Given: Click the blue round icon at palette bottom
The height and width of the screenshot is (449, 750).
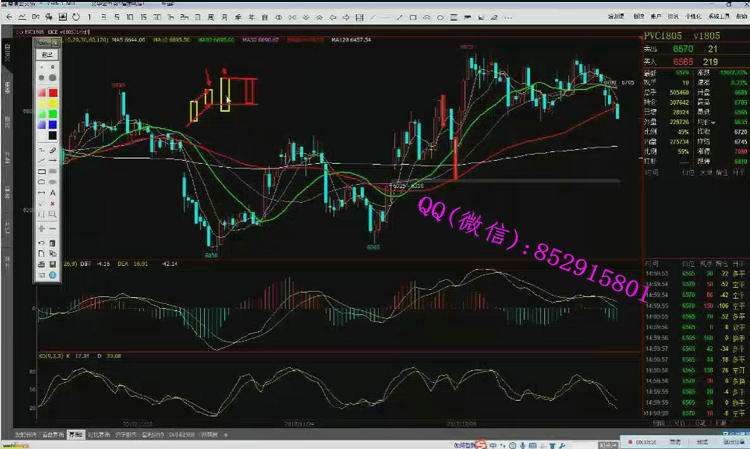Looking at the screenshot, I should click(50, 274).
